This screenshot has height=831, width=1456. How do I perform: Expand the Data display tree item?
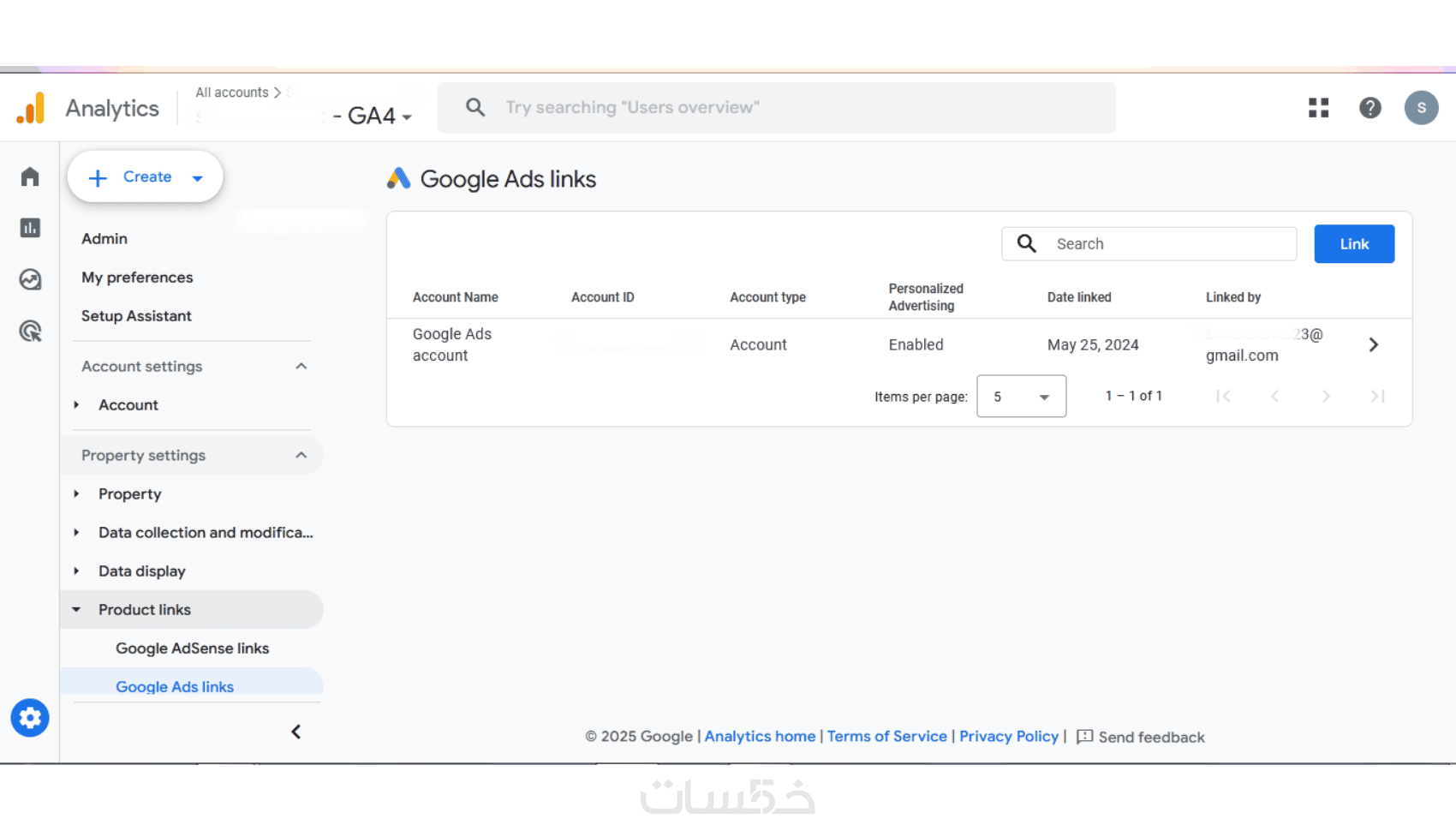[x=77, y=571]
